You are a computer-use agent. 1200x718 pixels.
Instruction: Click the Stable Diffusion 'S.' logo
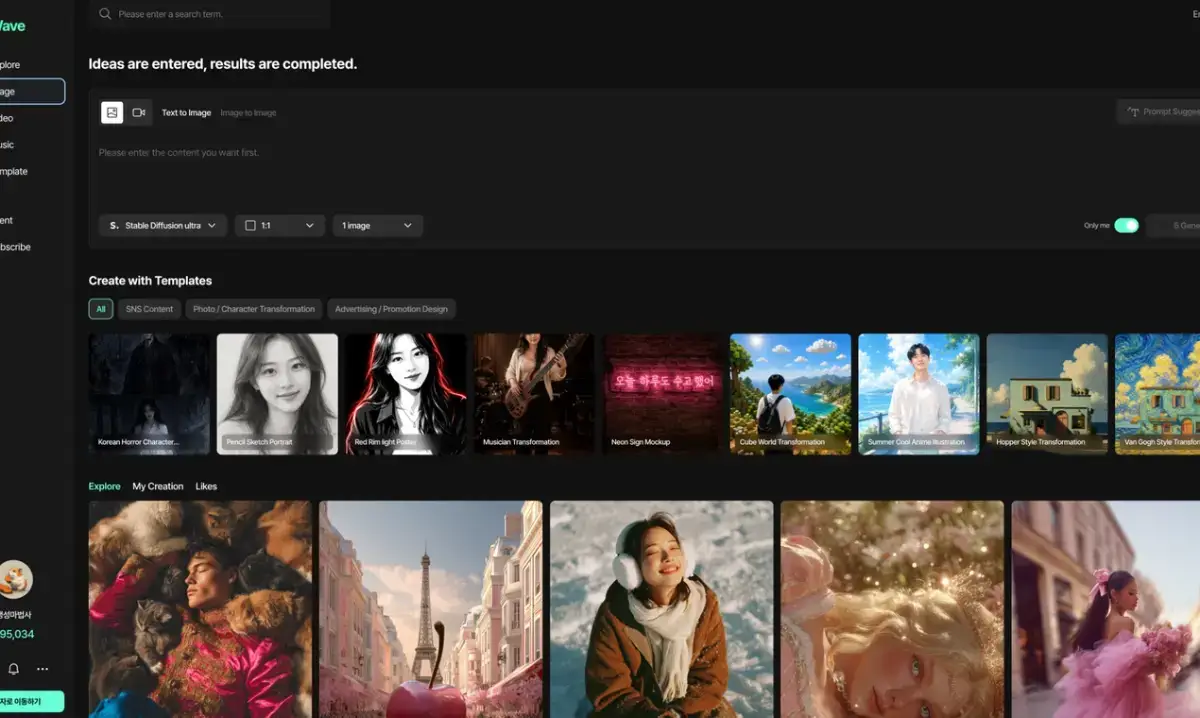pos(114,226)
